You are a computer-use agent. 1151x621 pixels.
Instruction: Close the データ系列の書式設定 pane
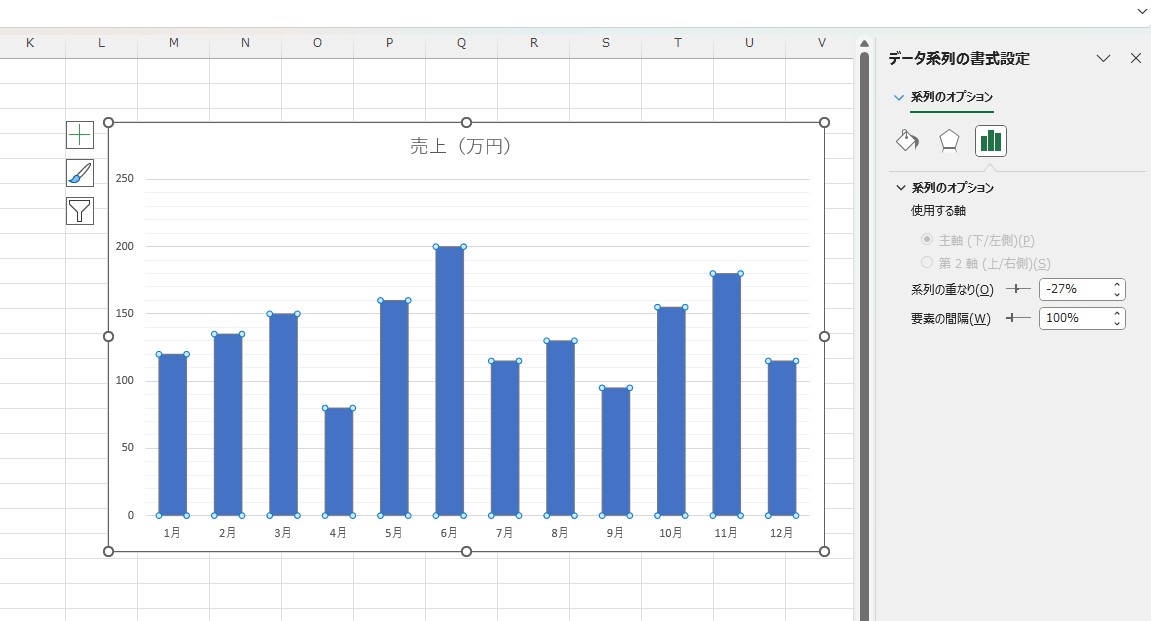[1135, 58]
